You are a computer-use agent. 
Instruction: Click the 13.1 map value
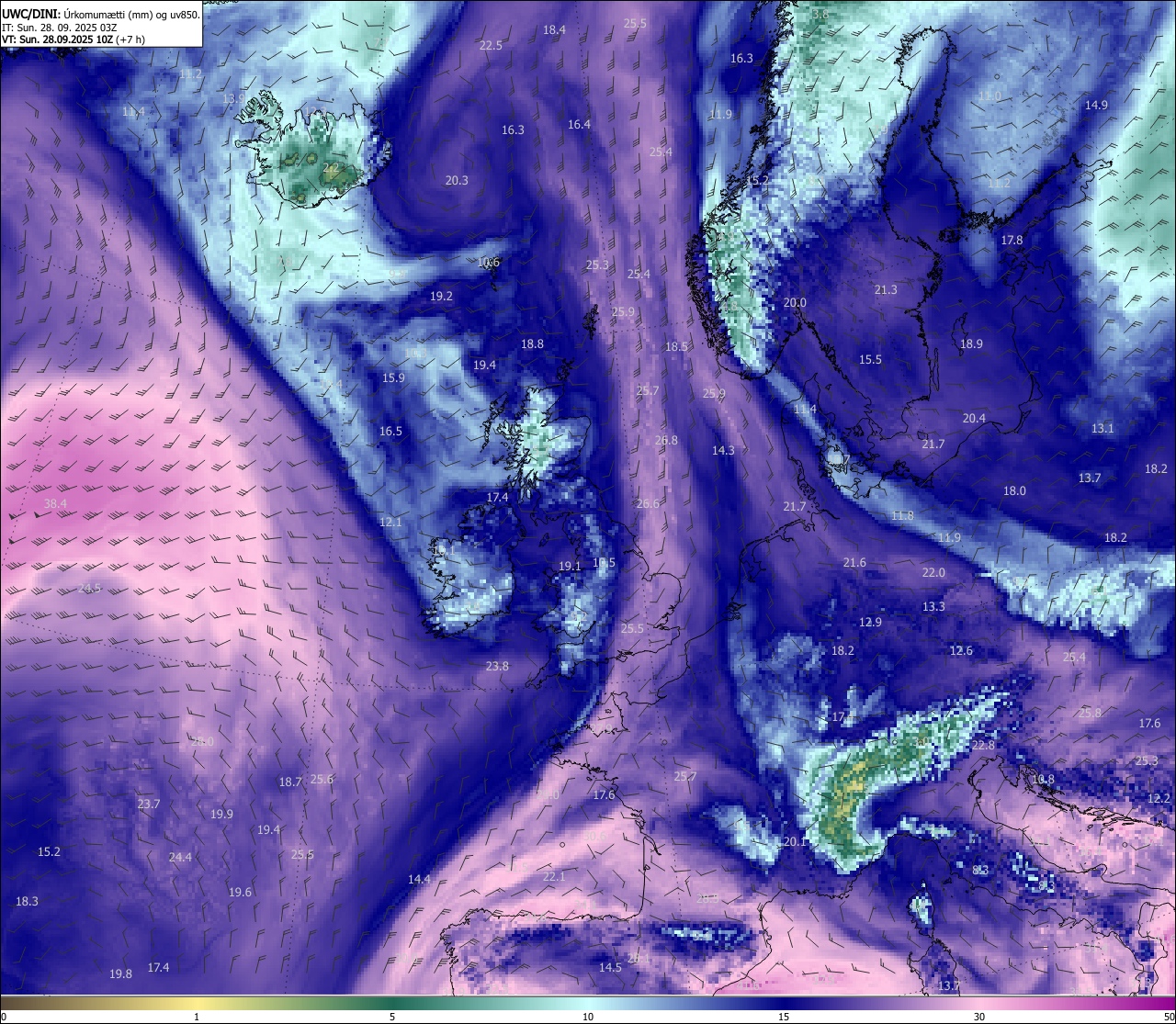click(1102, 429)
